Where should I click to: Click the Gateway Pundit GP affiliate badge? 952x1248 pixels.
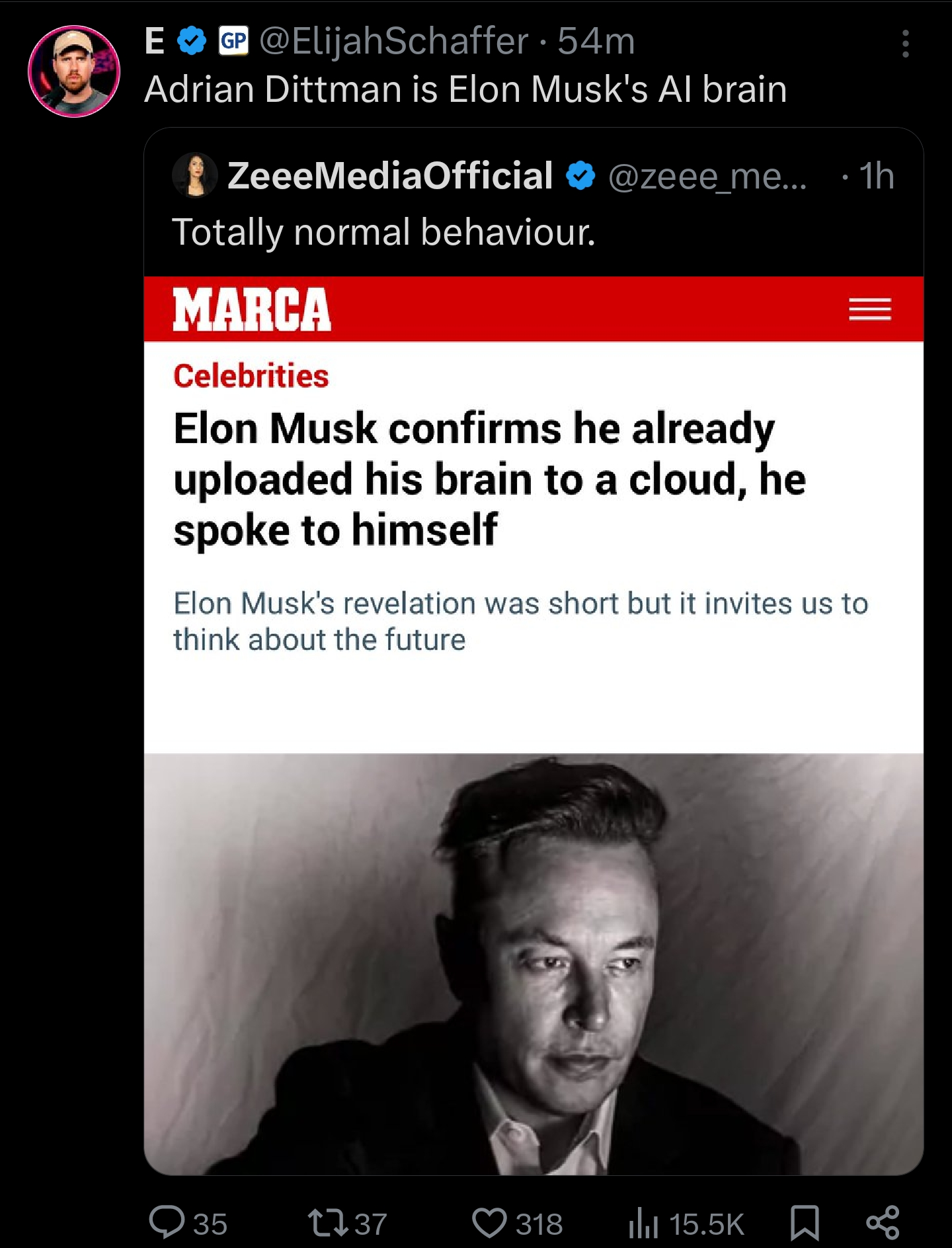(x=233, y=41)
